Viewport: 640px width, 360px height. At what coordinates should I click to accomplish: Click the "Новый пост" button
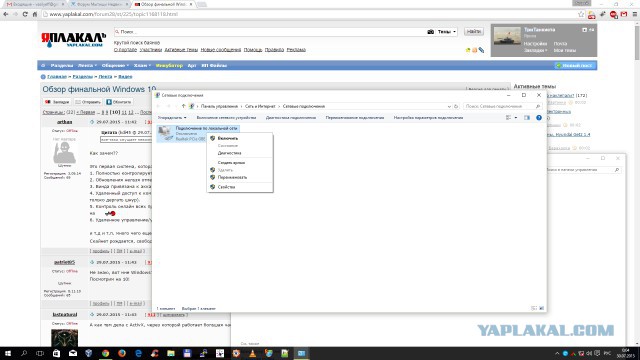[576, 65]
